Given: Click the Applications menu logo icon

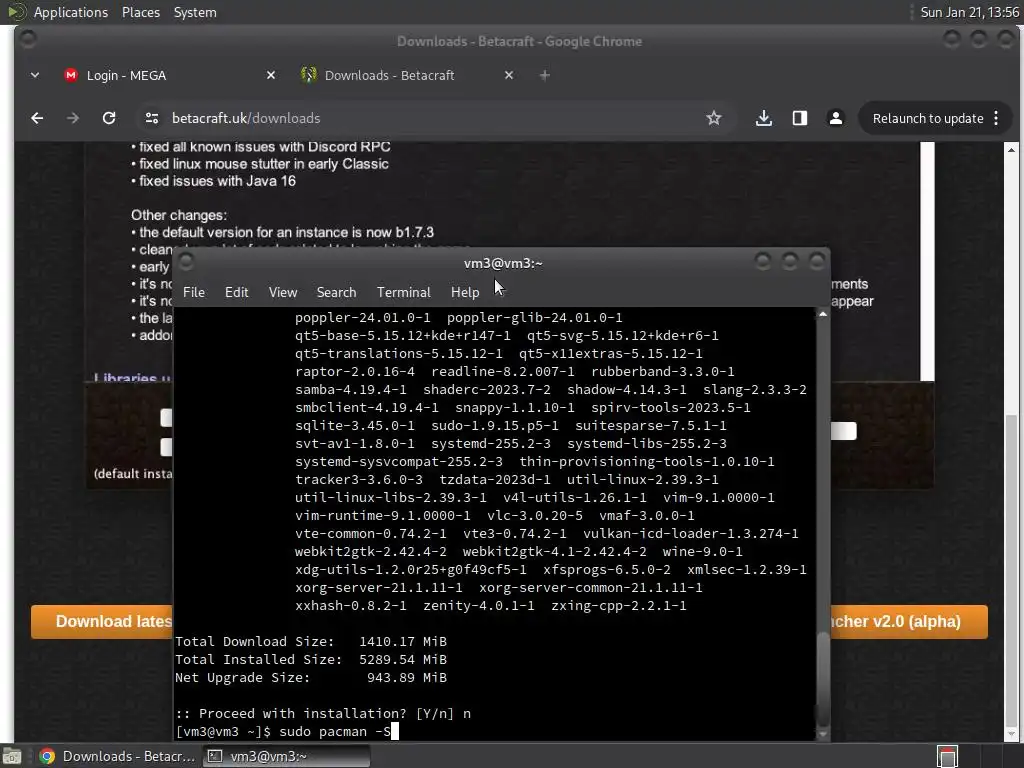Looking at the screenshot, I should click(16, 12).
